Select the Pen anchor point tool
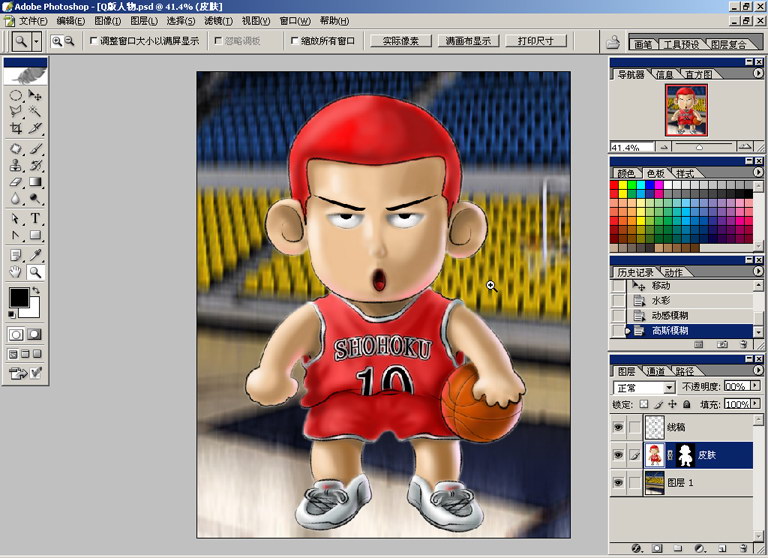768x558 pixels. coord(16,235)
